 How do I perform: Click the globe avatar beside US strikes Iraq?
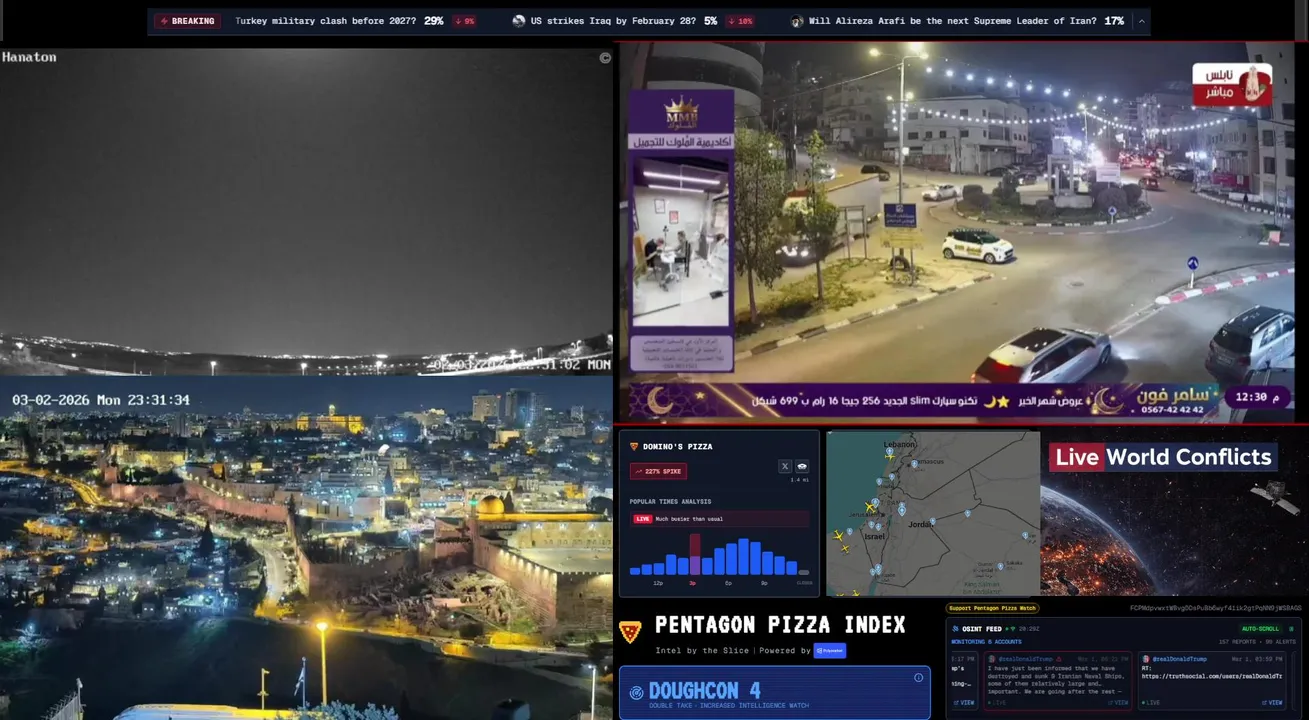point(519,21)
